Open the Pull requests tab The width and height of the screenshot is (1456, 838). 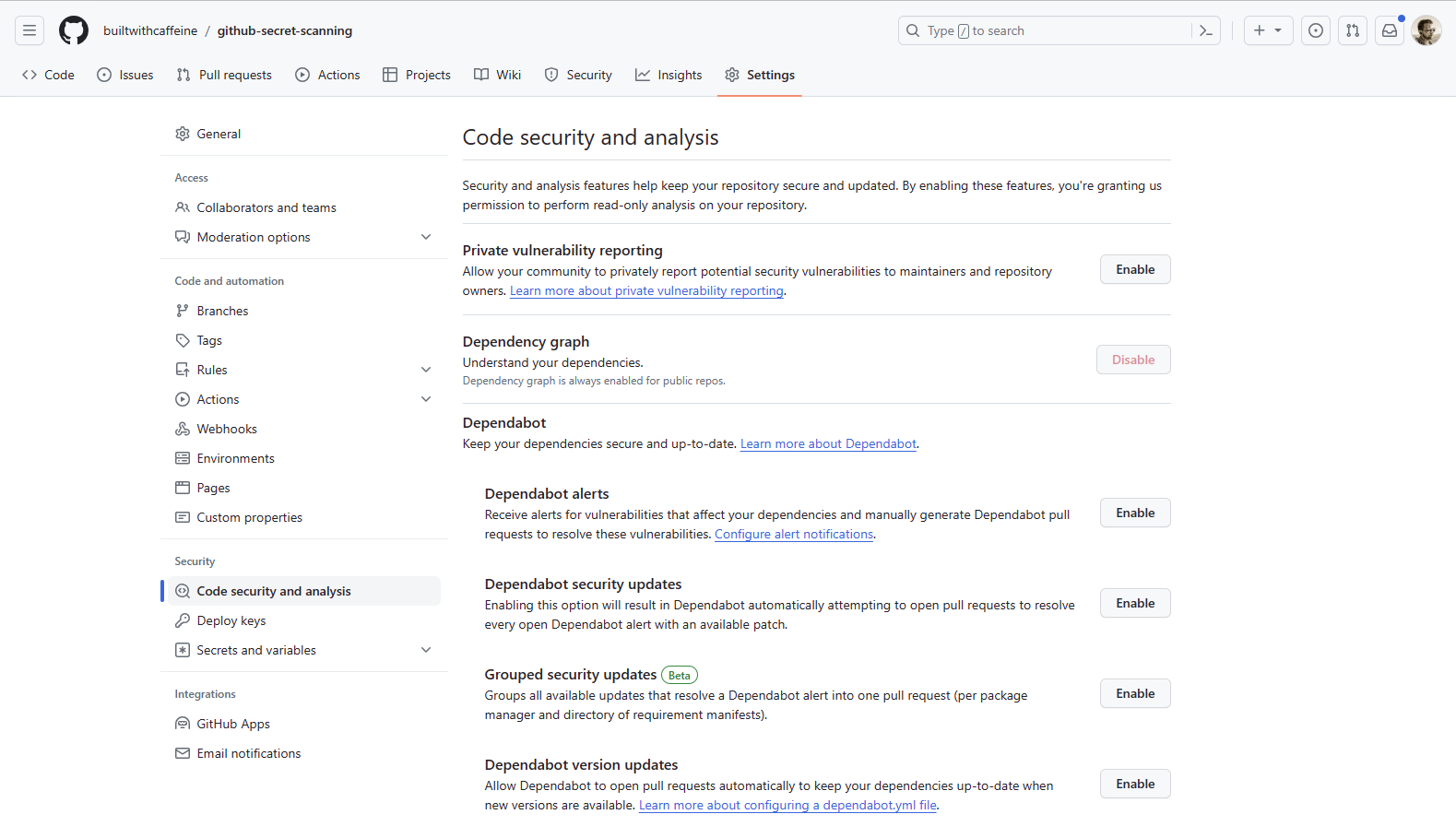coord(224,75)
